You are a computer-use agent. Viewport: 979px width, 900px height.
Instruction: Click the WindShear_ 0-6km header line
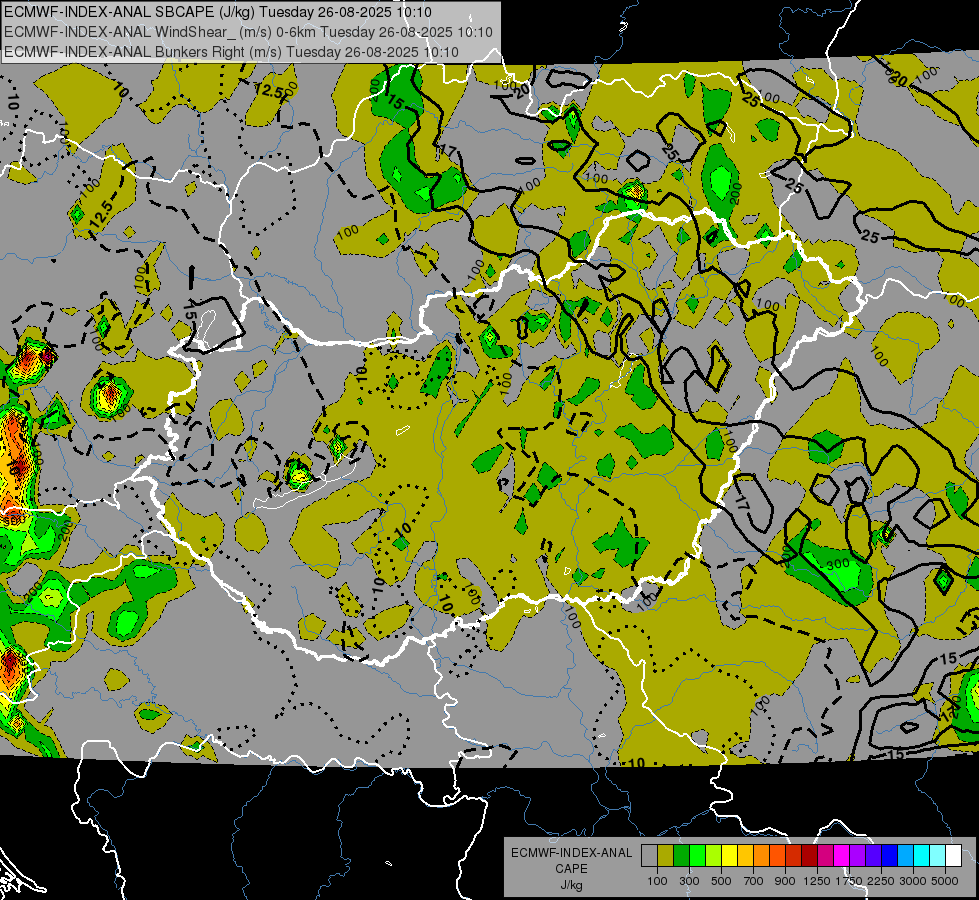248,32
